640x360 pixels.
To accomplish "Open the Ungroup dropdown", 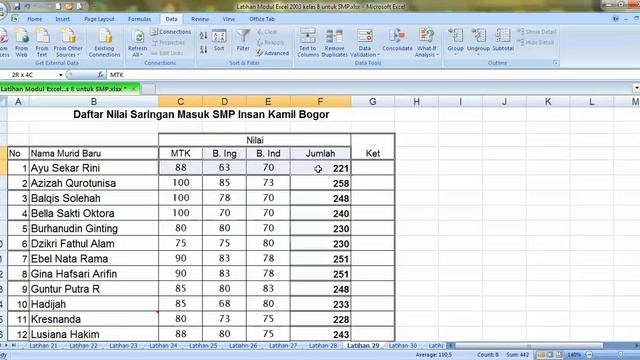I will [478, 42].
